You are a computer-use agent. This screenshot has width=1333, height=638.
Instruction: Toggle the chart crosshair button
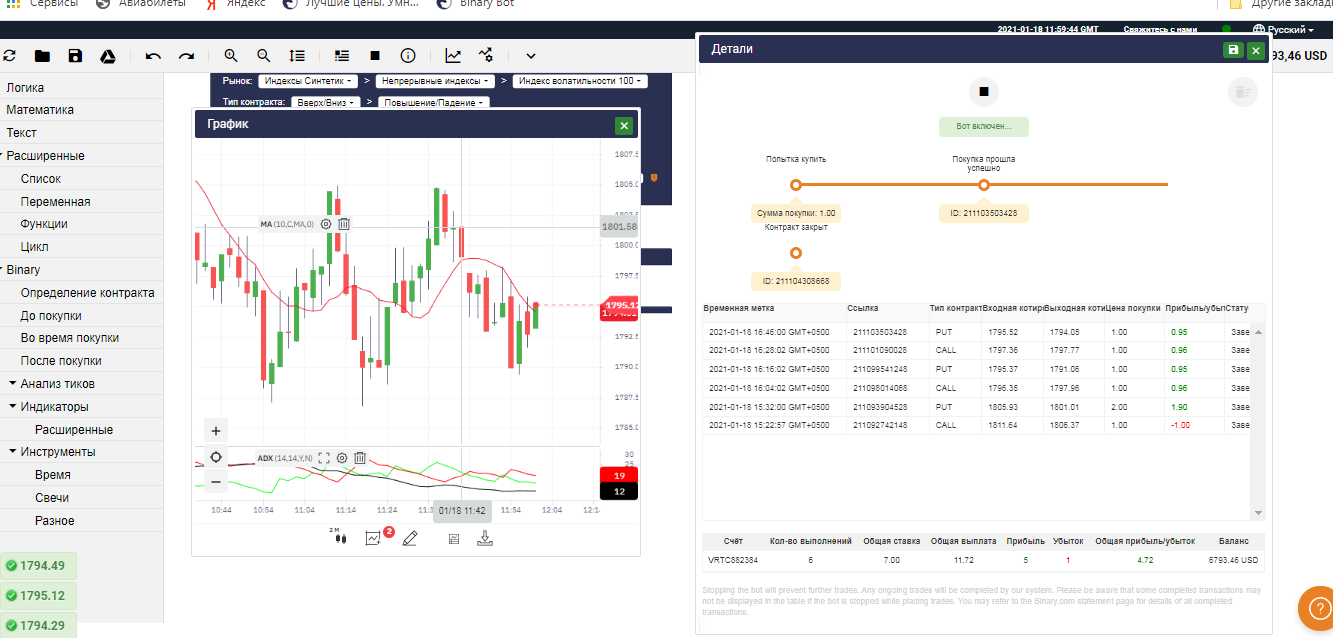pyautogui.click(x=216, y=456)
